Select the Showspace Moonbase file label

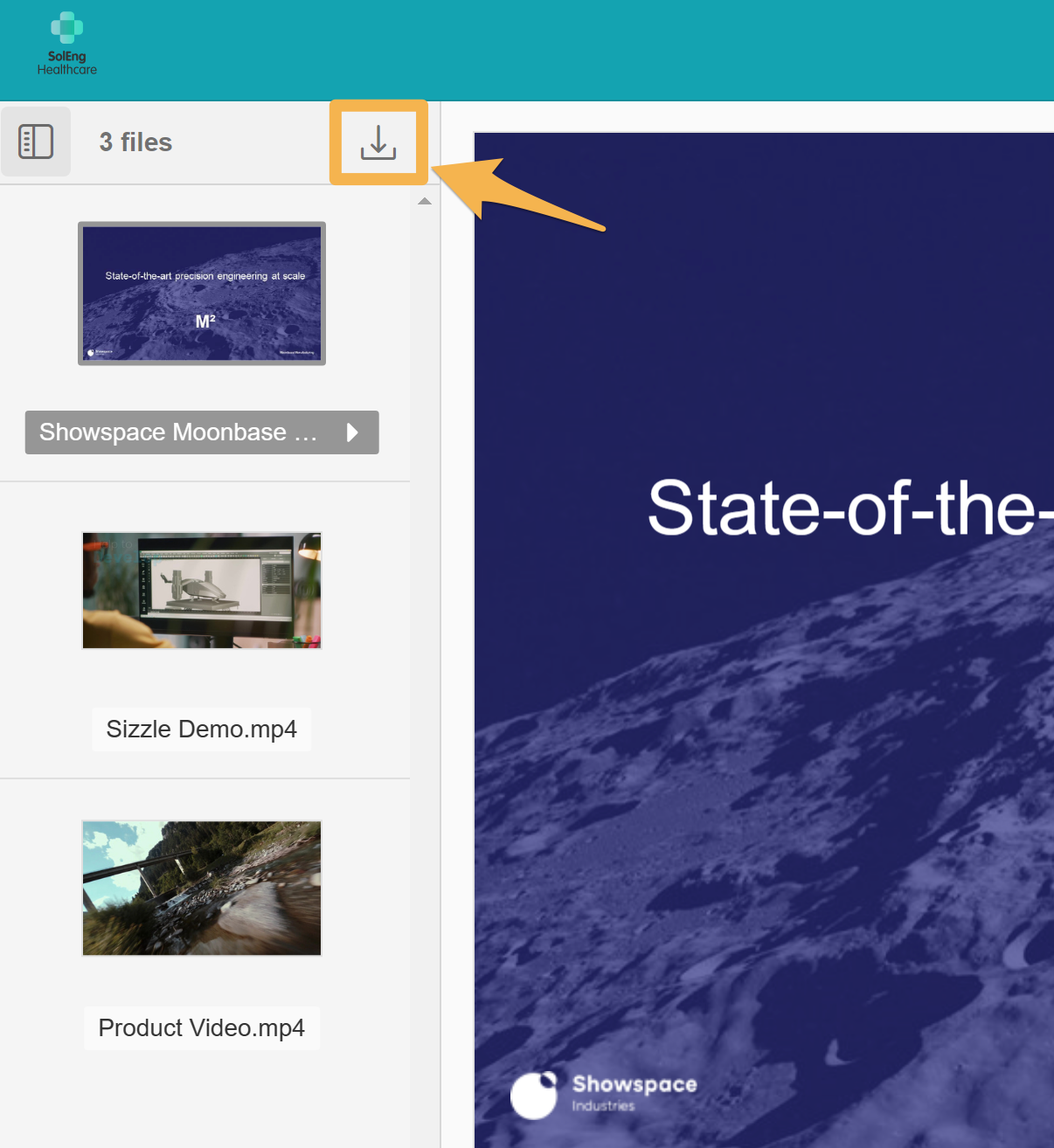coord(178,432)
